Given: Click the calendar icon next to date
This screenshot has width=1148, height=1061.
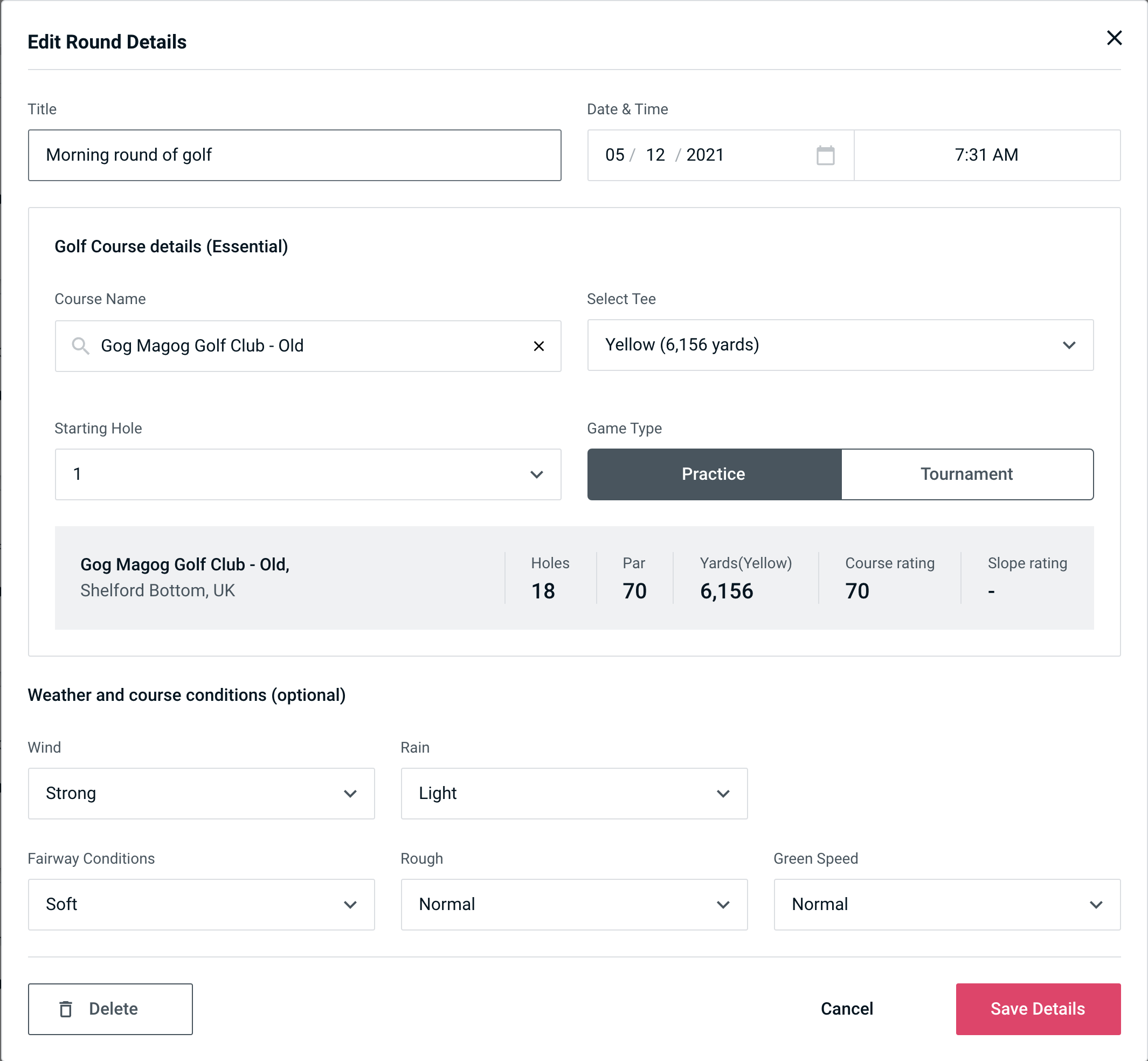Looking at the screenshot, I should tap(825, 155).
